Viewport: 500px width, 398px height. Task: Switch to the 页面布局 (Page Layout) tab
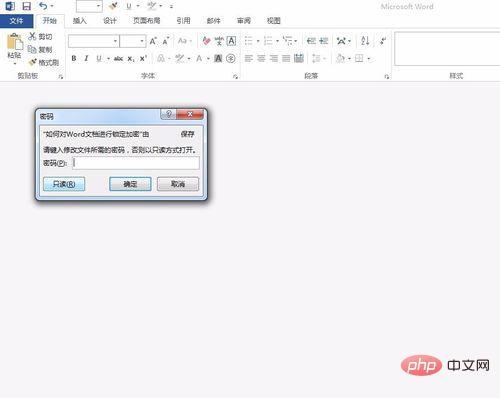coord(147,21)
